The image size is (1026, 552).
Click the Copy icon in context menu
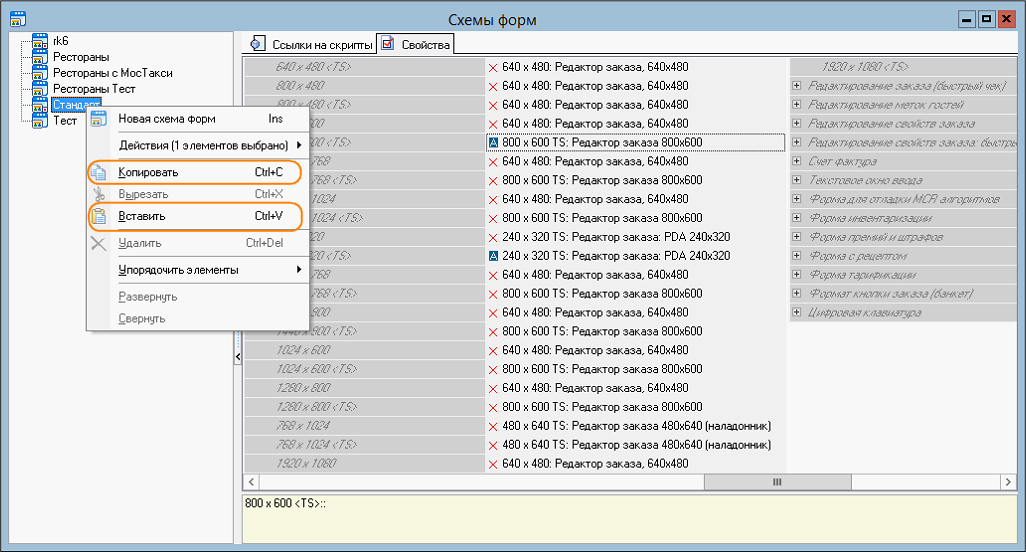point(99,172)
